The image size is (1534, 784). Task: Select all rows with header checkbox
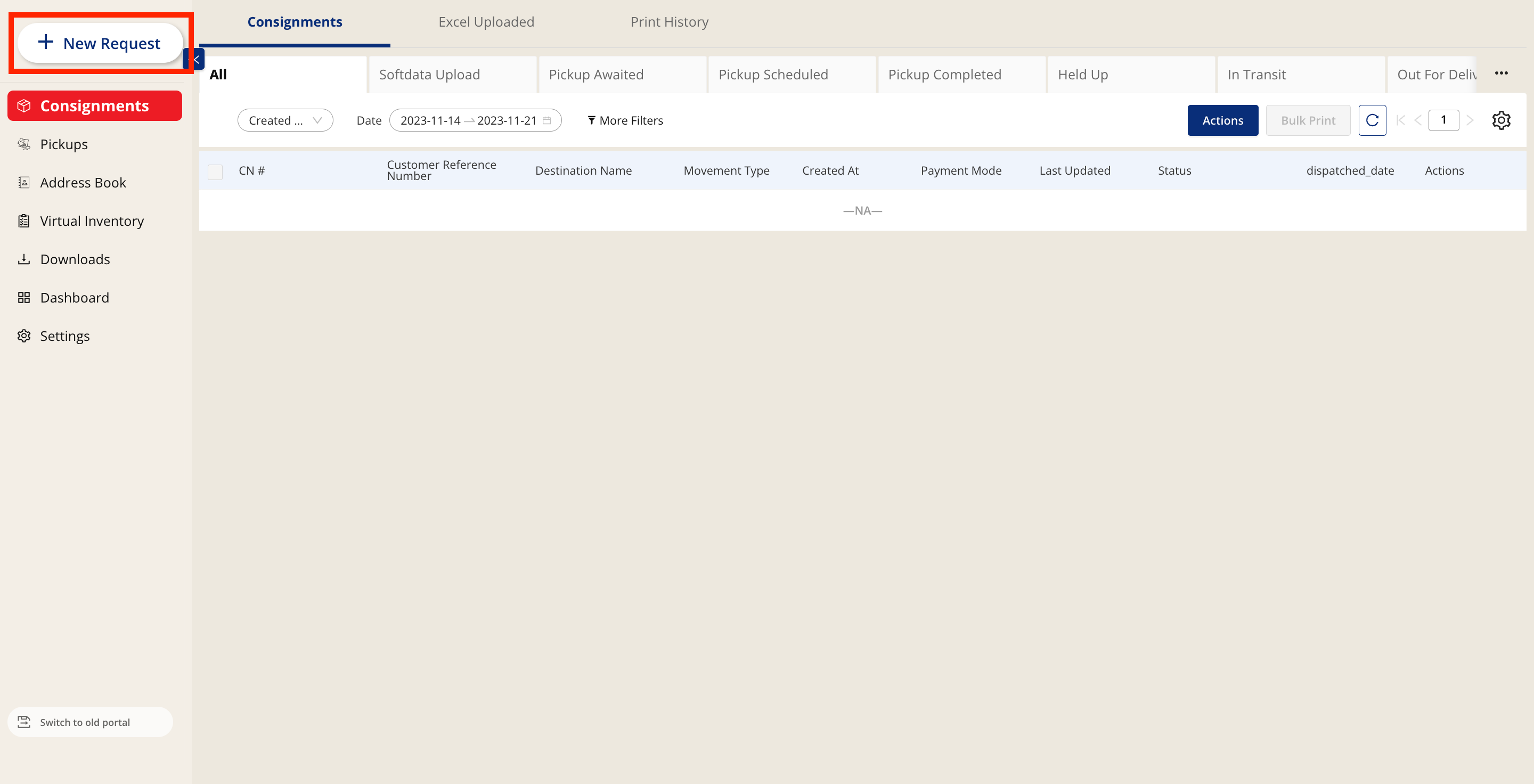pos(215,171)
